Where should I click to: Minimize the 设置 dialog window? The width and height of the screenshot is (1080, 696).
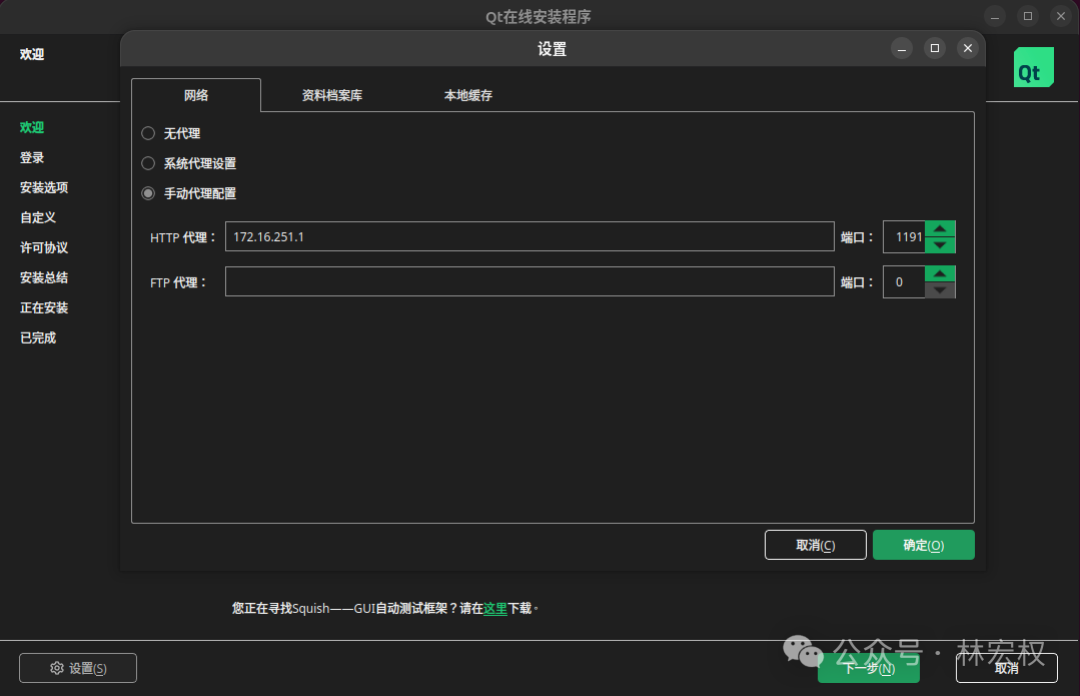902,48
